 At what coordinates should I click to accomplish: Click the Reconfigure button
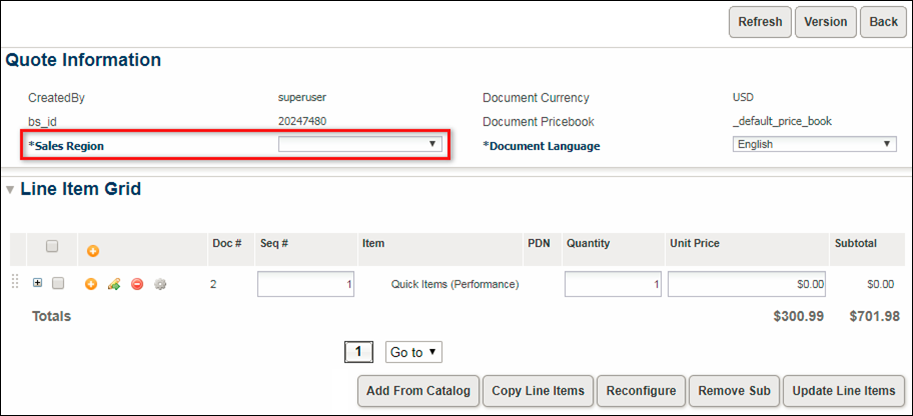click(641, 391)
